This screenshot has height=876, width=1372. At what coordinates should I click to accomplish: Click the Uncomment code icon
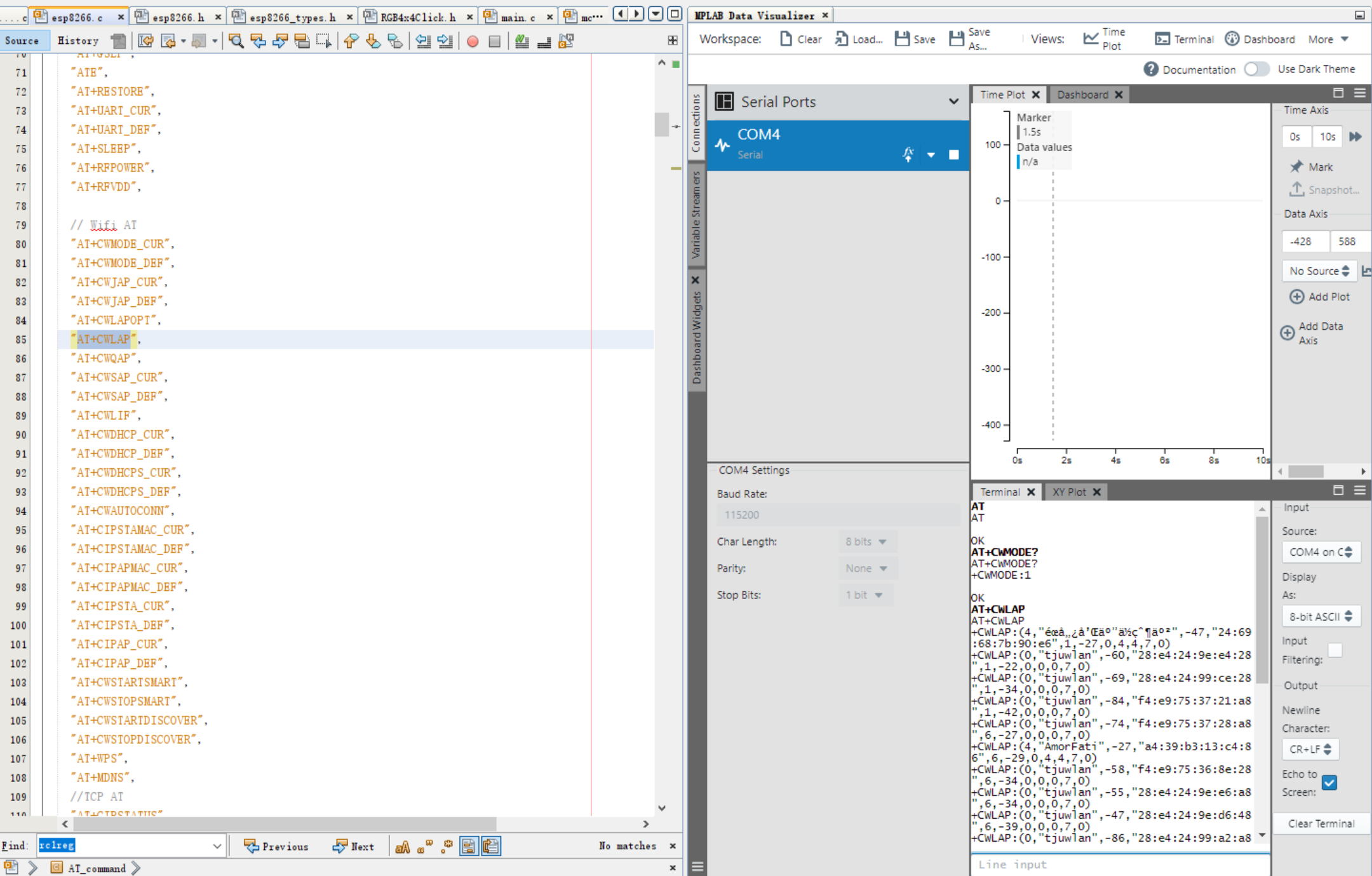coord(544,41)
